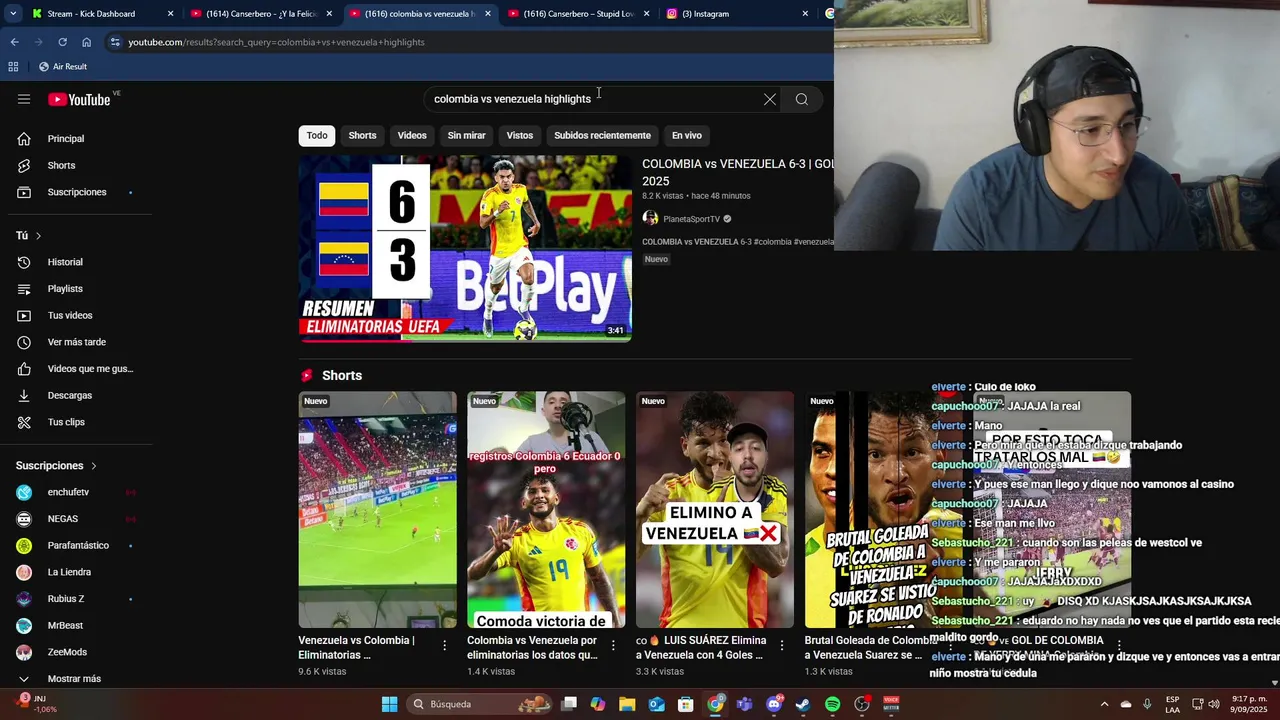Screen dimensions: 1280x720
Task: Select the Vistos filter chip
Action: 520,135
